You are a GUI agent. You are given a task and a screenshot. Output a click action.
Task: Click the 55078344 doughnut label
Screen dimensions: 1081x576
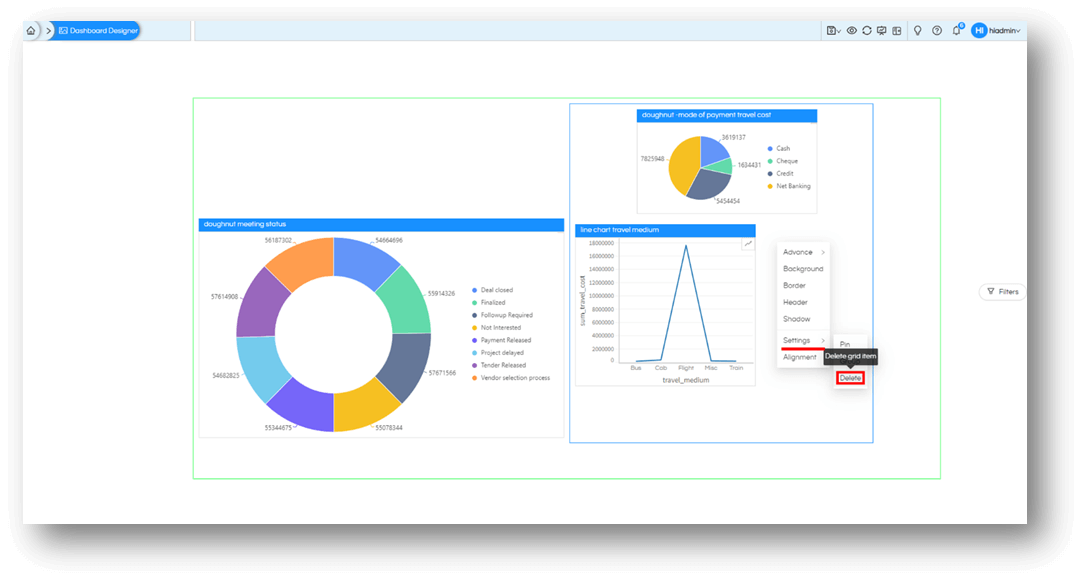click(x=389, y=428)
